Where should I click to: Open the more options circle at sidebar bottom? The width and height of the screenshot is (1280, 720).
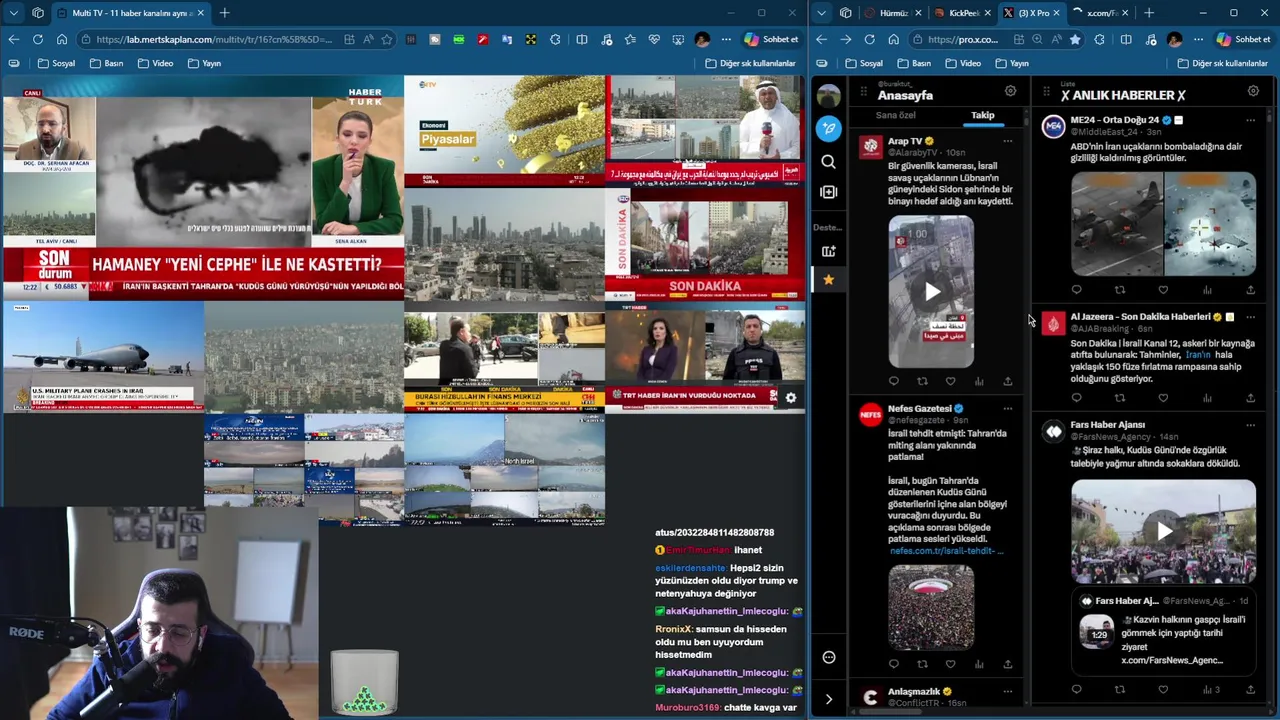coord(828,657)
